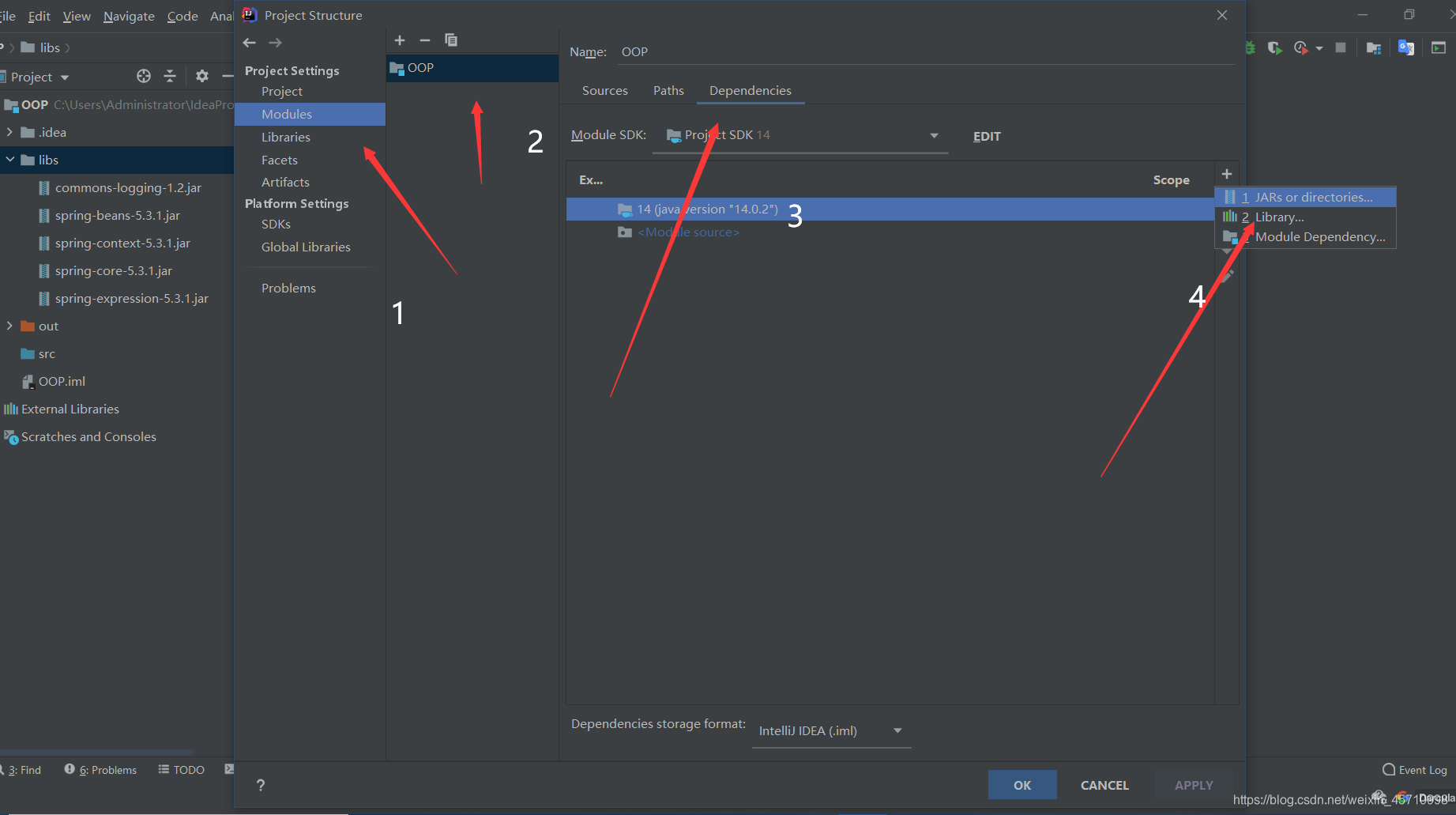Open the Find tool window

(22, 770)
